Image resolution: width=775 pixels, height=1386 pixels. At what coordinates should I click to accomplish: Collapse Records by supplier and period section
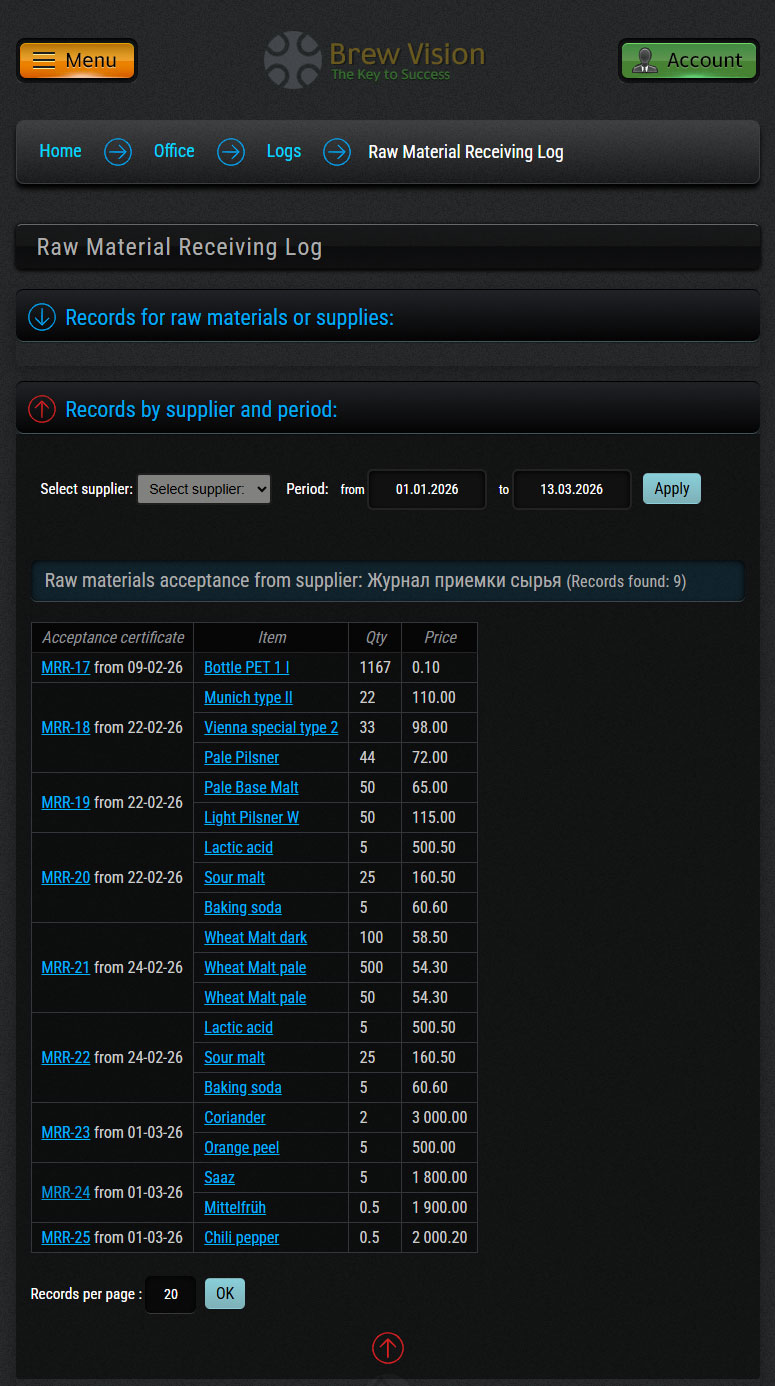click(42, 409)
